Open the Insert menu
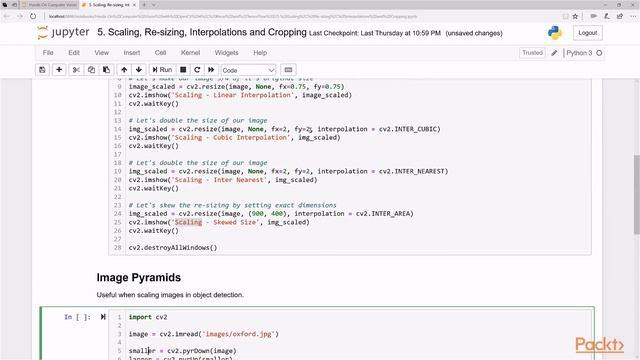Image resolution: width=640 pixels, height=360 pixels. pyautogui.click(x=132, y=53)
